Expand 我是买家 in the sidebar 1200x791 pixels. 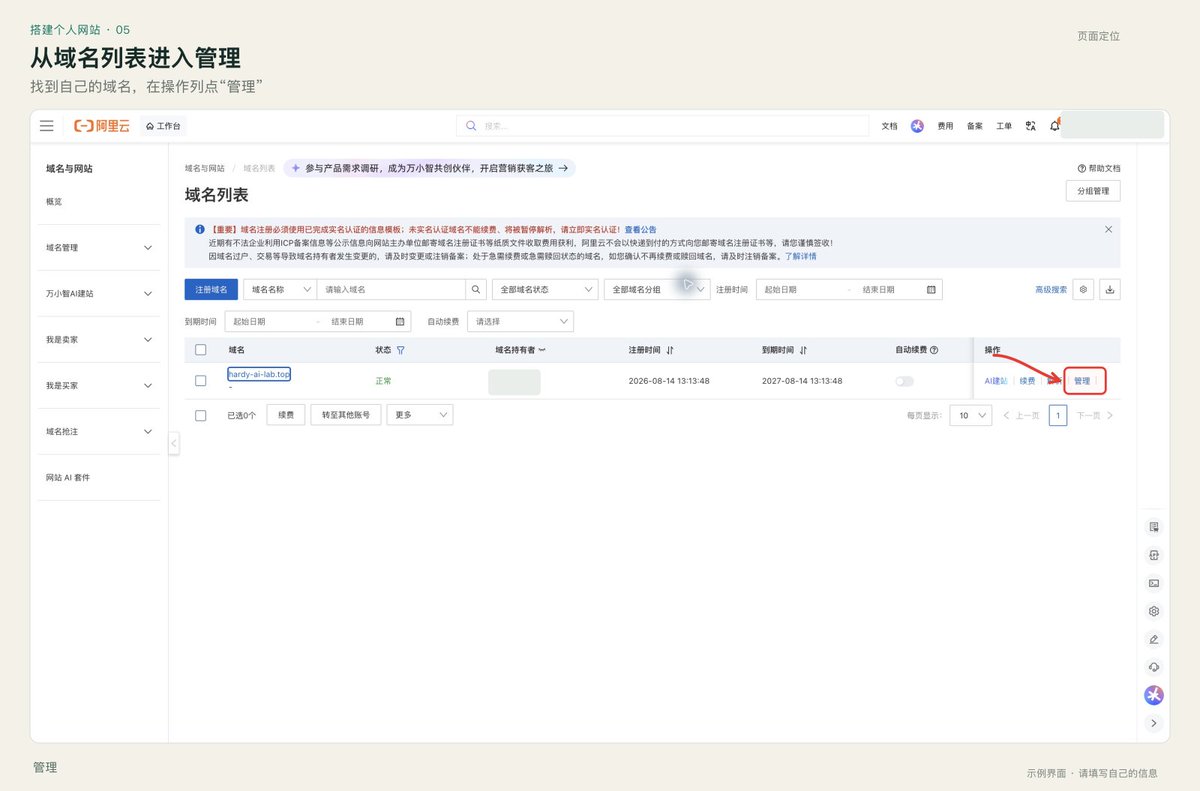pyautogui.click(x=98, y=386)
